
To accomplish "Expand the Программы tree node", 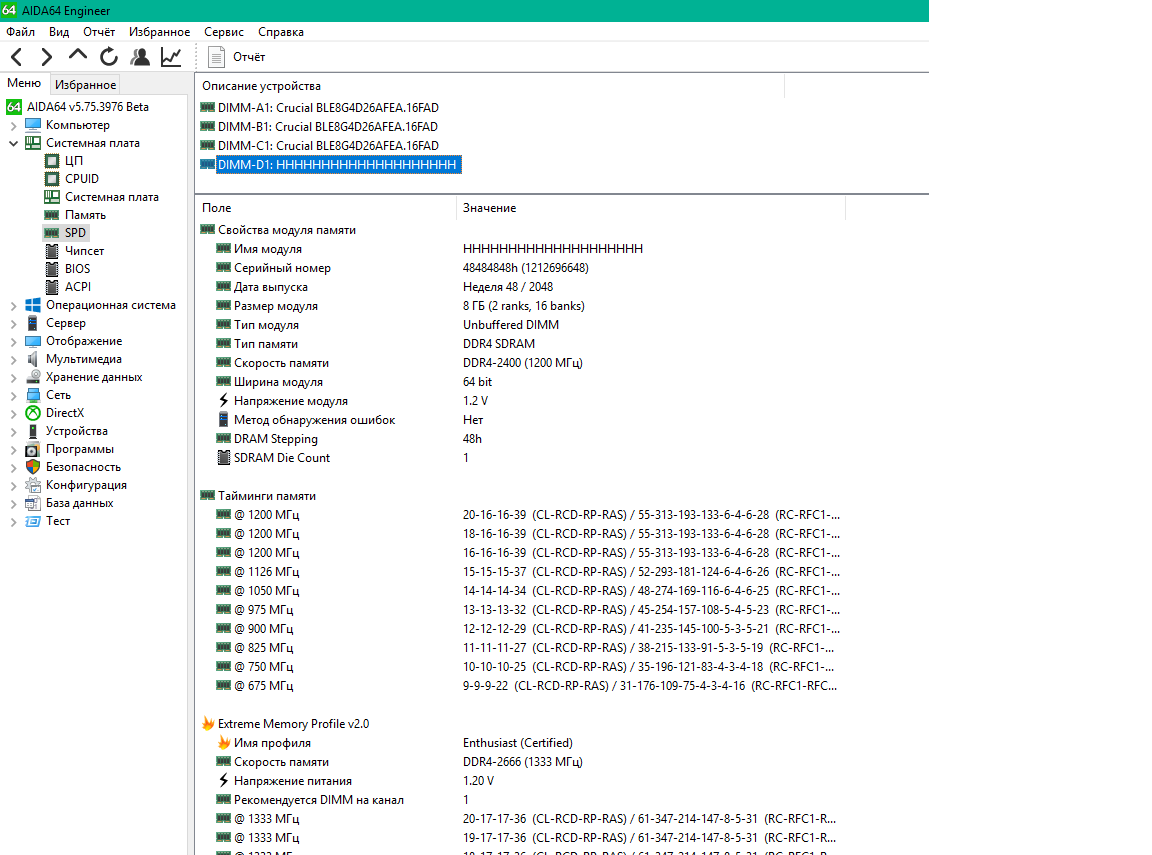I will 13,450.
